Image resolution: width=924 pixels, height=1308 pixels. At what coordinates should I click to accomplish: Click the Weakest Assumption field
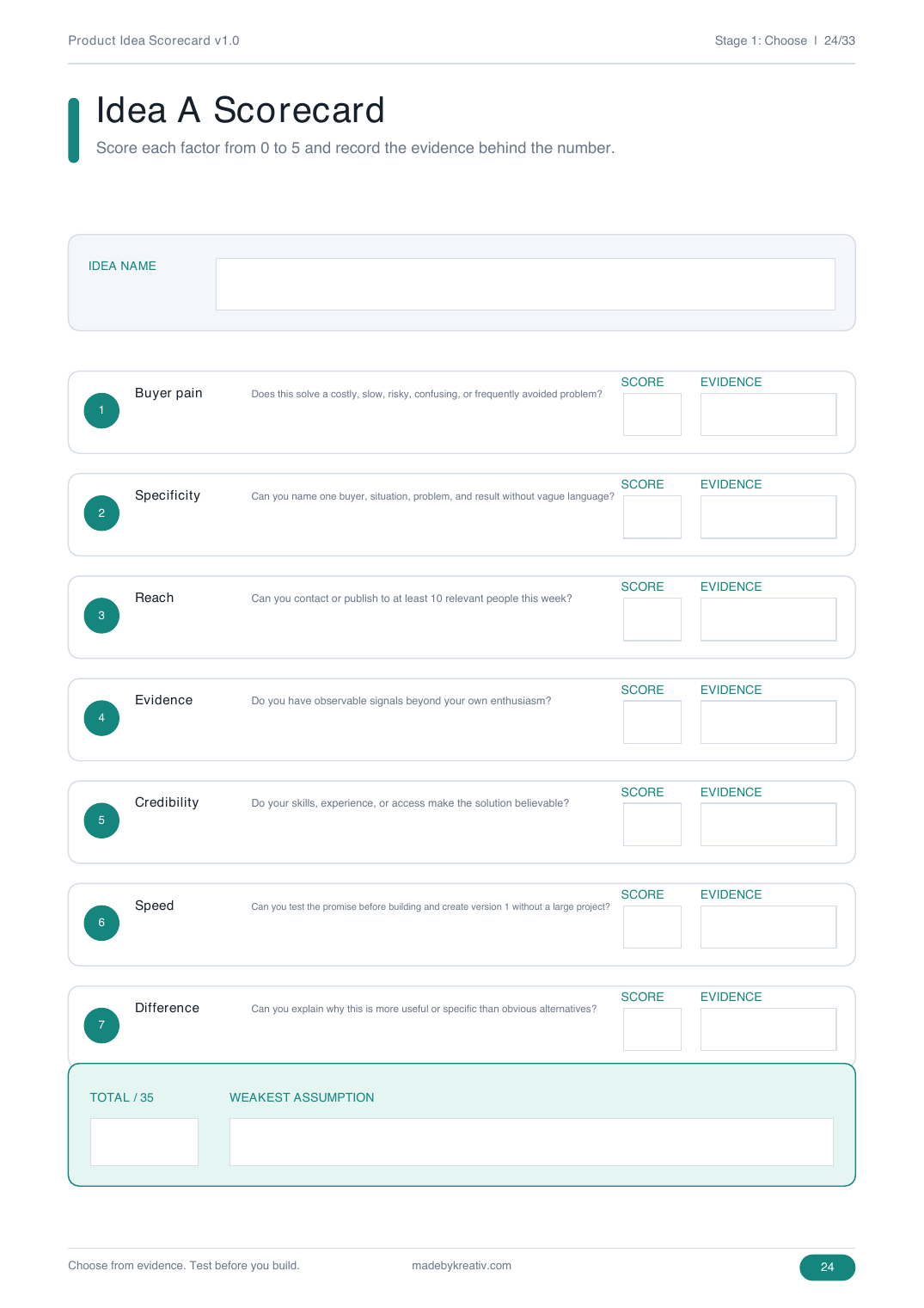tap(531, 1142)
